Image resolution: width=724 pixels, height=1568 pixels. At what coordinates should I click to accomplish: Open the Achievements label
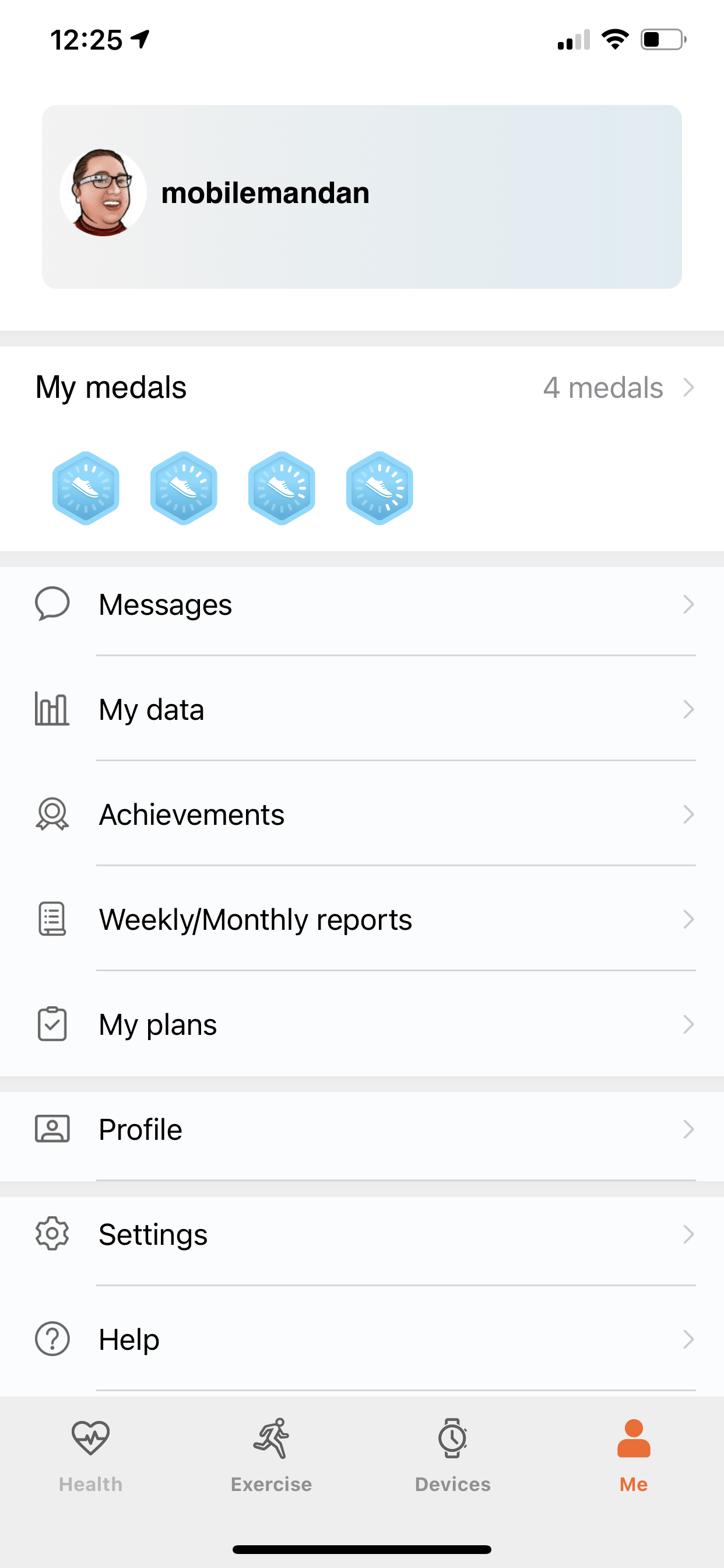[x=192, y=815]
